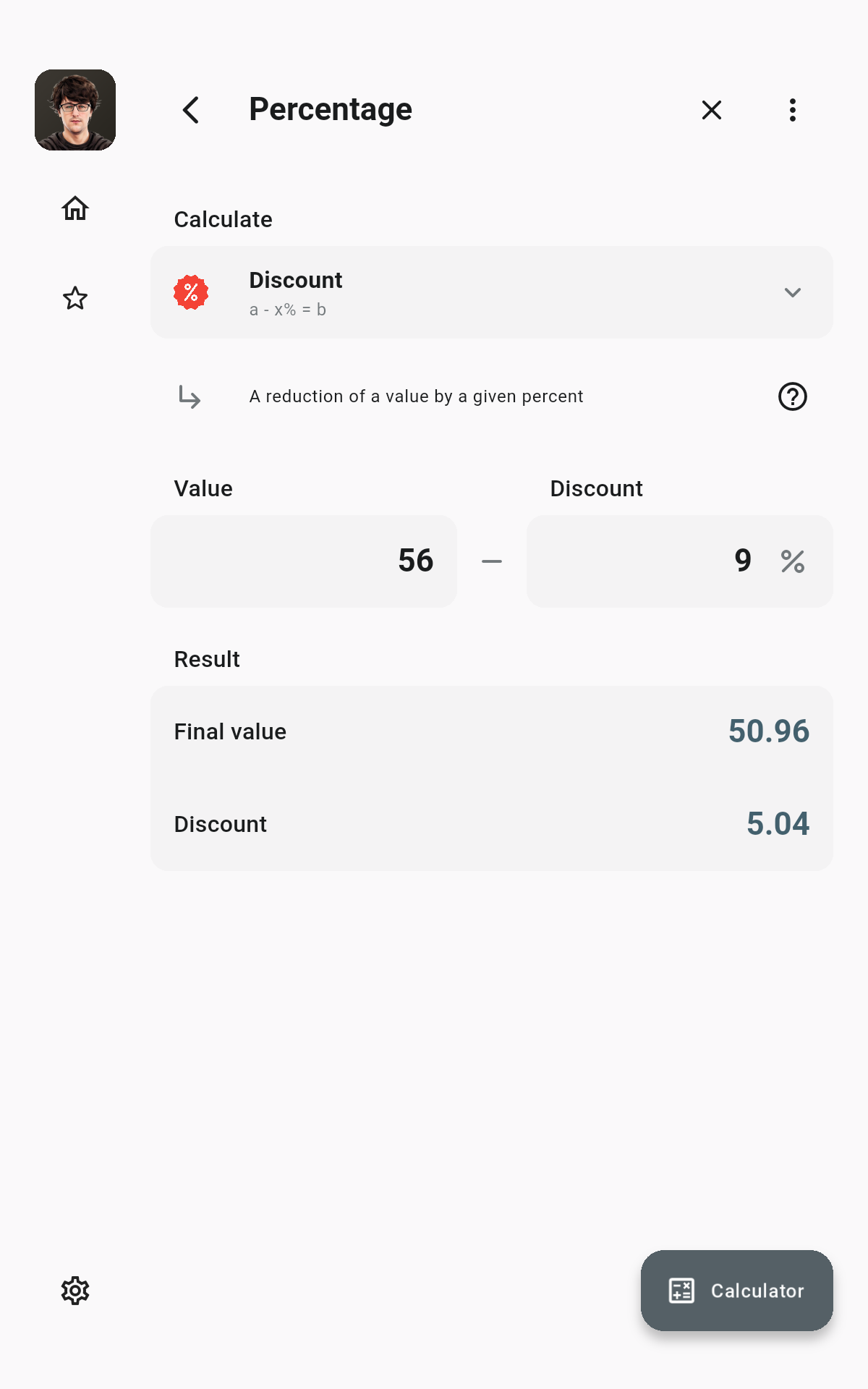This screenshot has width=868, height=1389.
Task: Edit the Value field showing 56
Action: coord(304,561)
